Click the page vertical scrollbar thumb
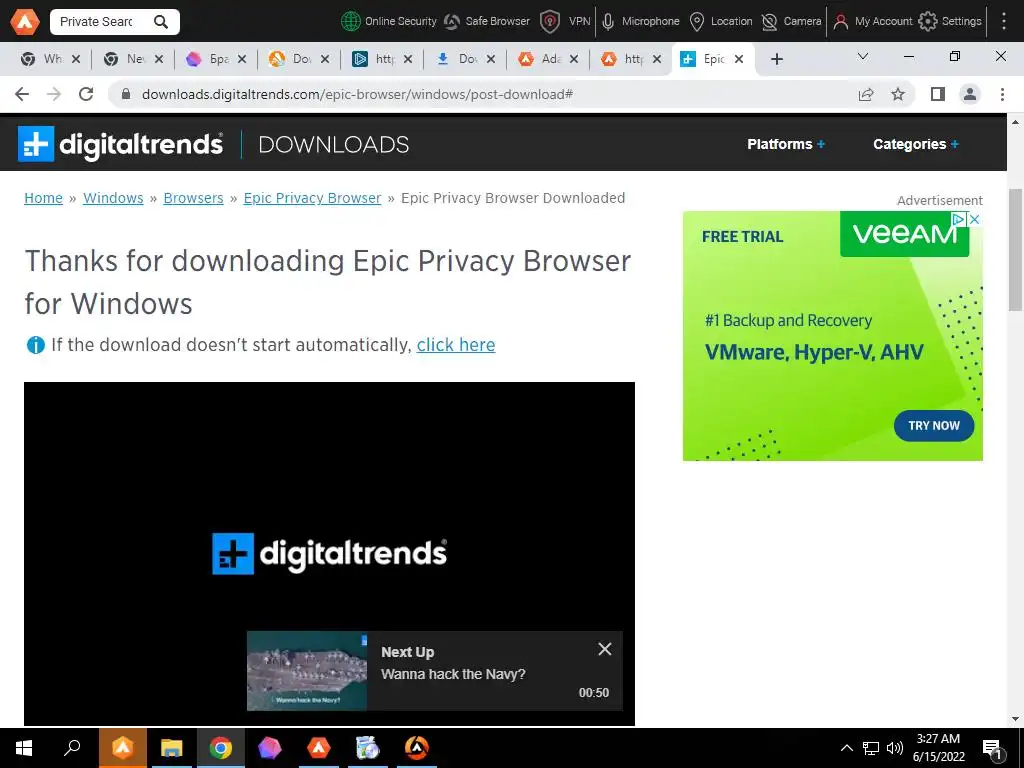The height and width of the screenshot is (768, 1024). tap(1016, 251)
